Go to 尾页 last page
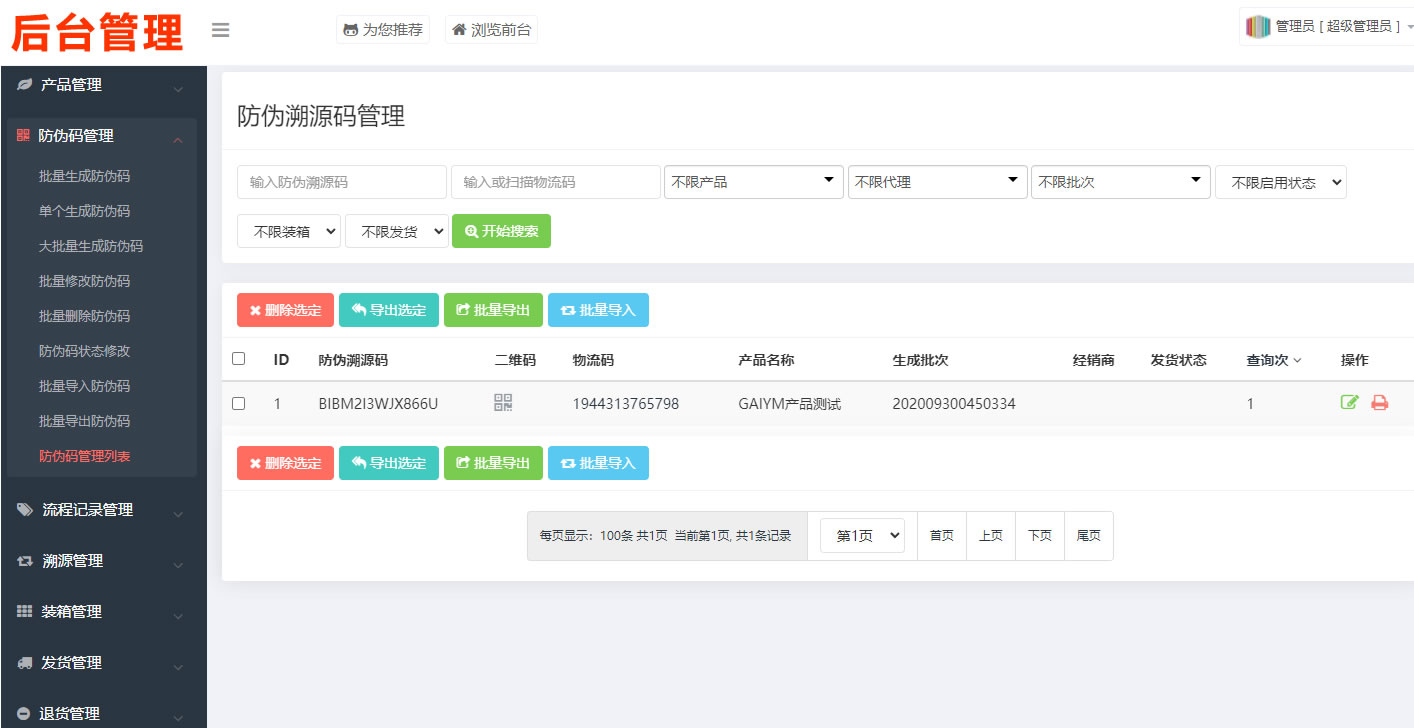The width and height of the screenshot is (1414, 728). [1089, 536]
